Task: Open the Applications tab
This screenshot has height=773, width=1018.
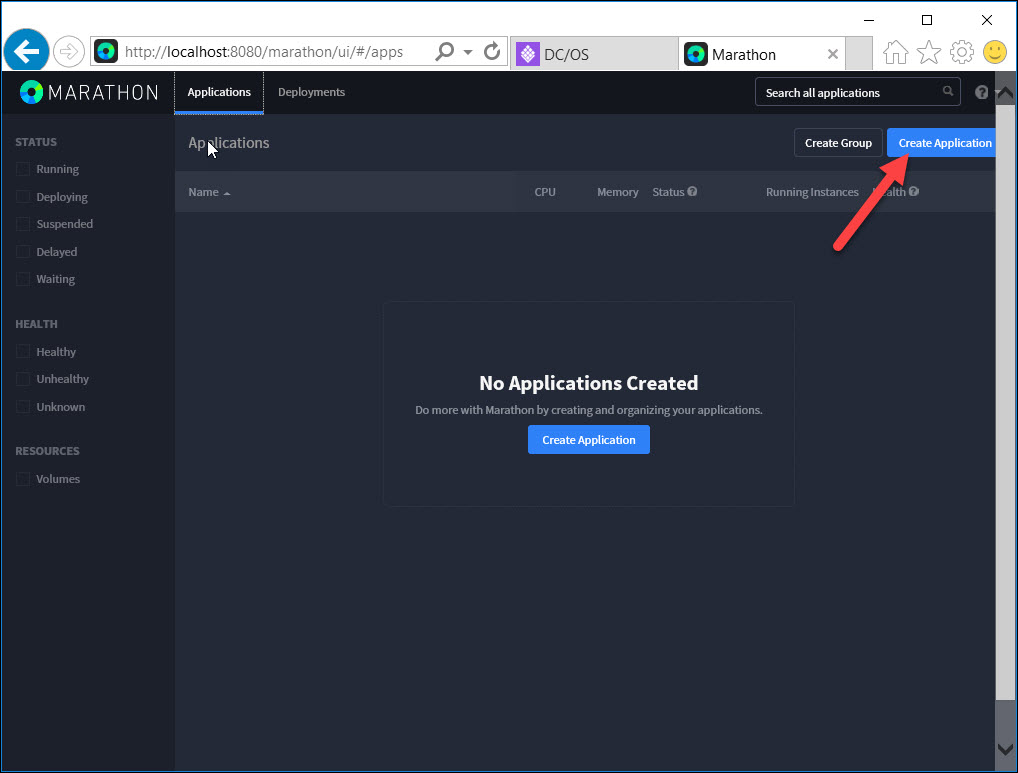Action: (x=219, y=92)
